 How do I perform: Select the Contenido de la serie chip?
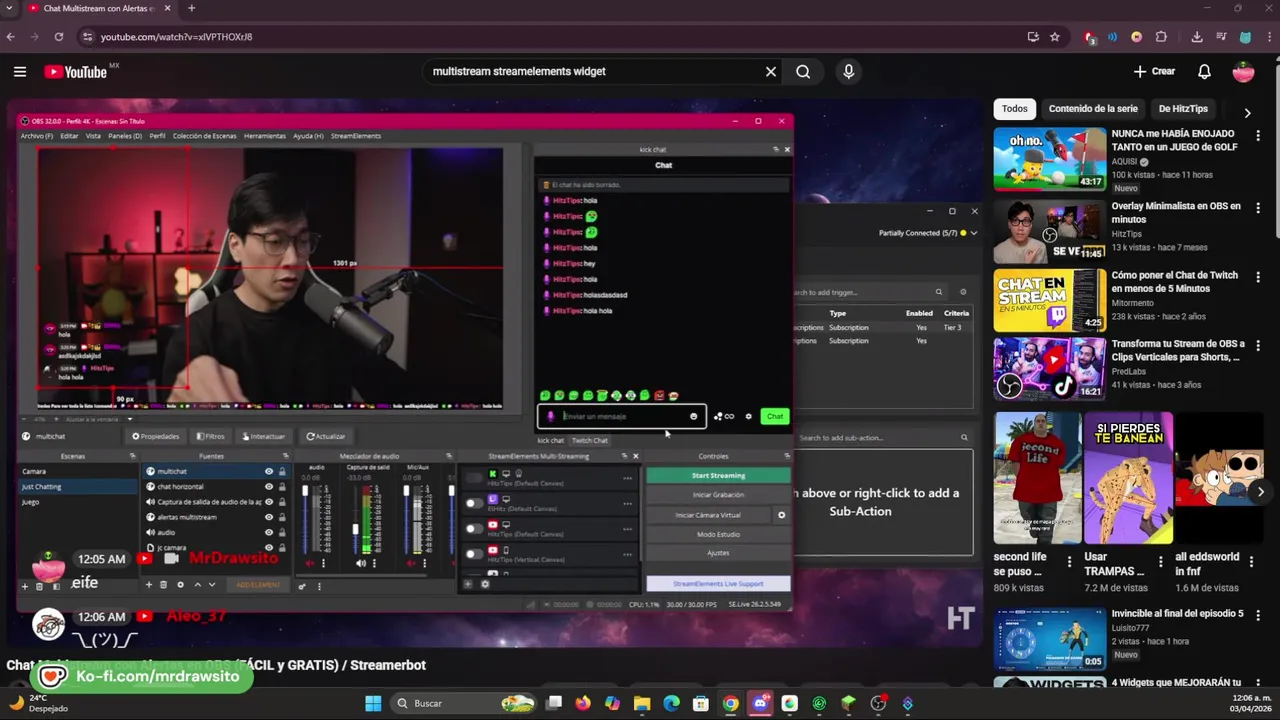pyautogui.click(x=1093, y=109)
